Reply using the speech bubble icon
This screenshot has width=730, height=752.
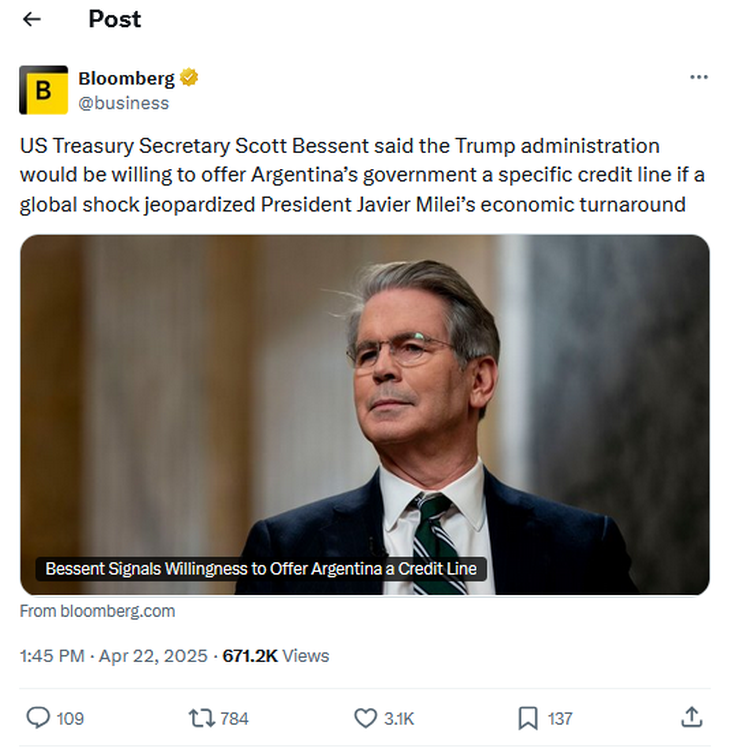[38, 717]
